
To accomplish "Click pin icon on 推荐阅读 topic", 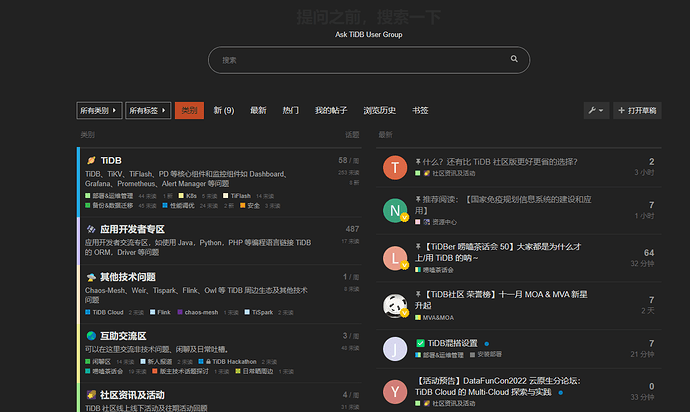I will point(418,199).
